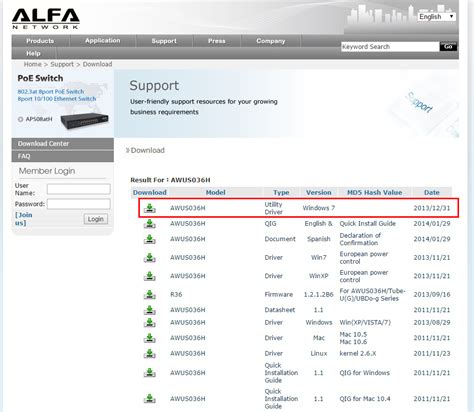Click the 'Windows 7' version cell
The width and height of the screenshot is (474, 412).
pyautogui.click(x=319, y=208)
